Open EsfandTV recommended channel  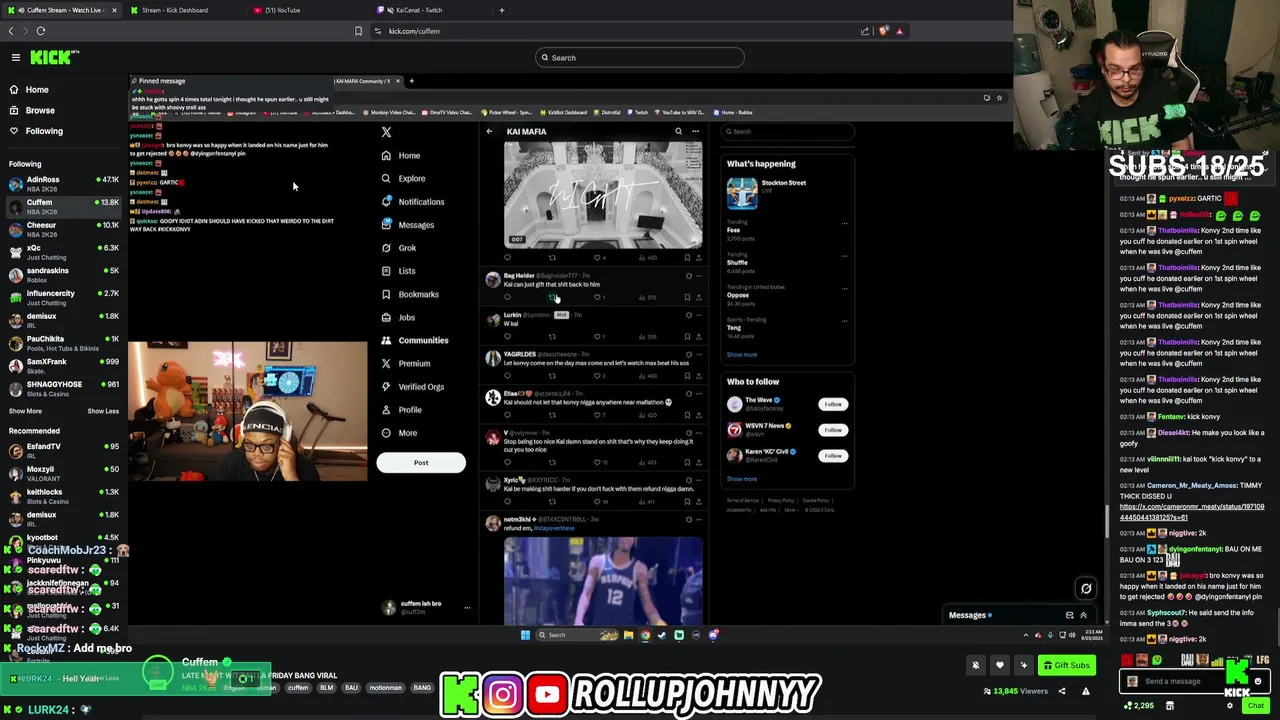point(64,451)
